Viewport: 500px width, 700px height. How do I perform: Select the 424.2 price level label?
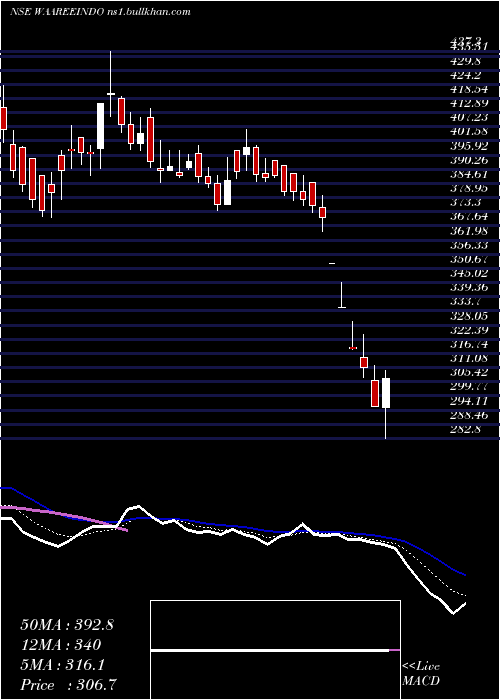tap(468, 76)
